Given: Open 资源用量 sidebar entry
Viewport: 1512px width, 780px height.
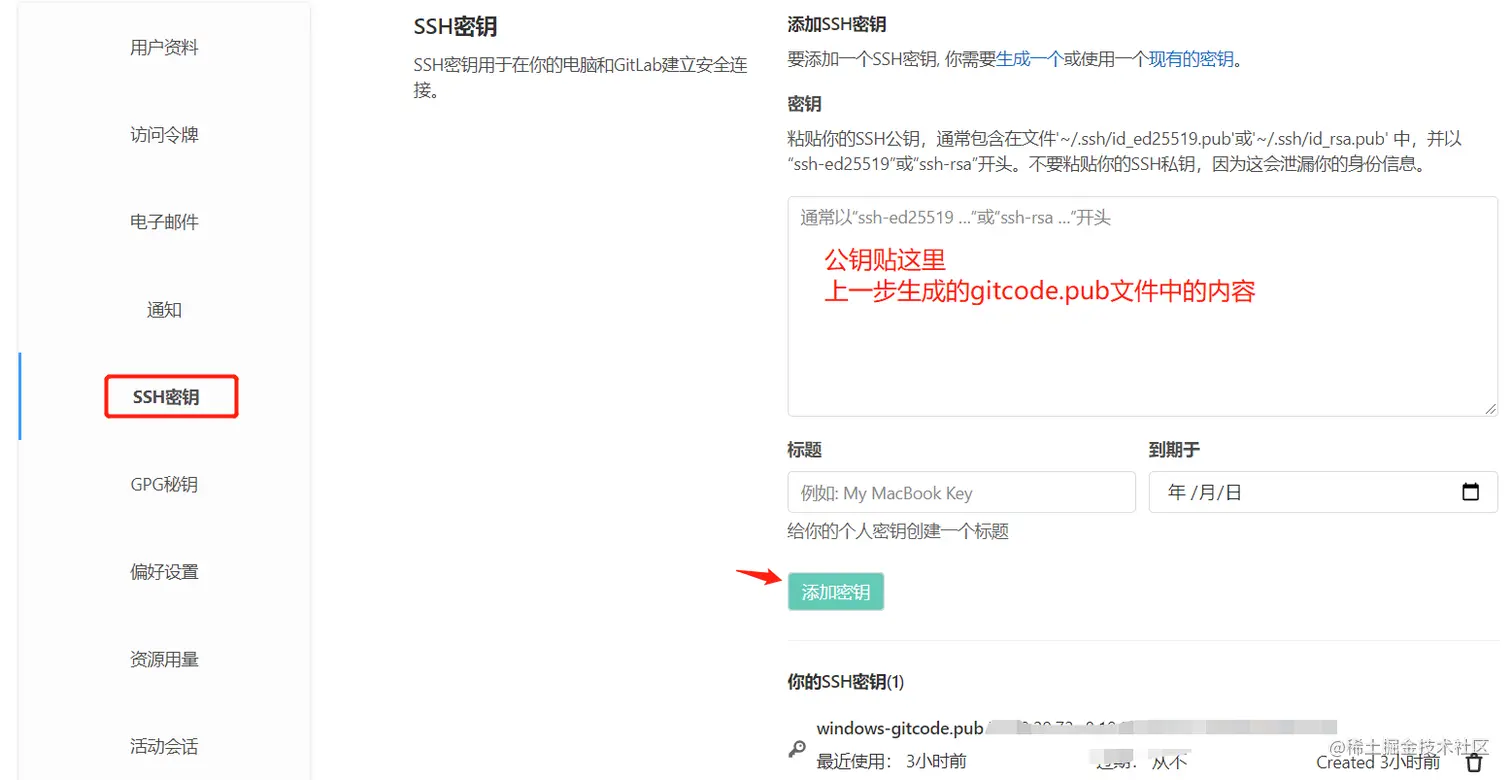Looking at the screenshot, I should pyautogui.click(x=164, y=660).
